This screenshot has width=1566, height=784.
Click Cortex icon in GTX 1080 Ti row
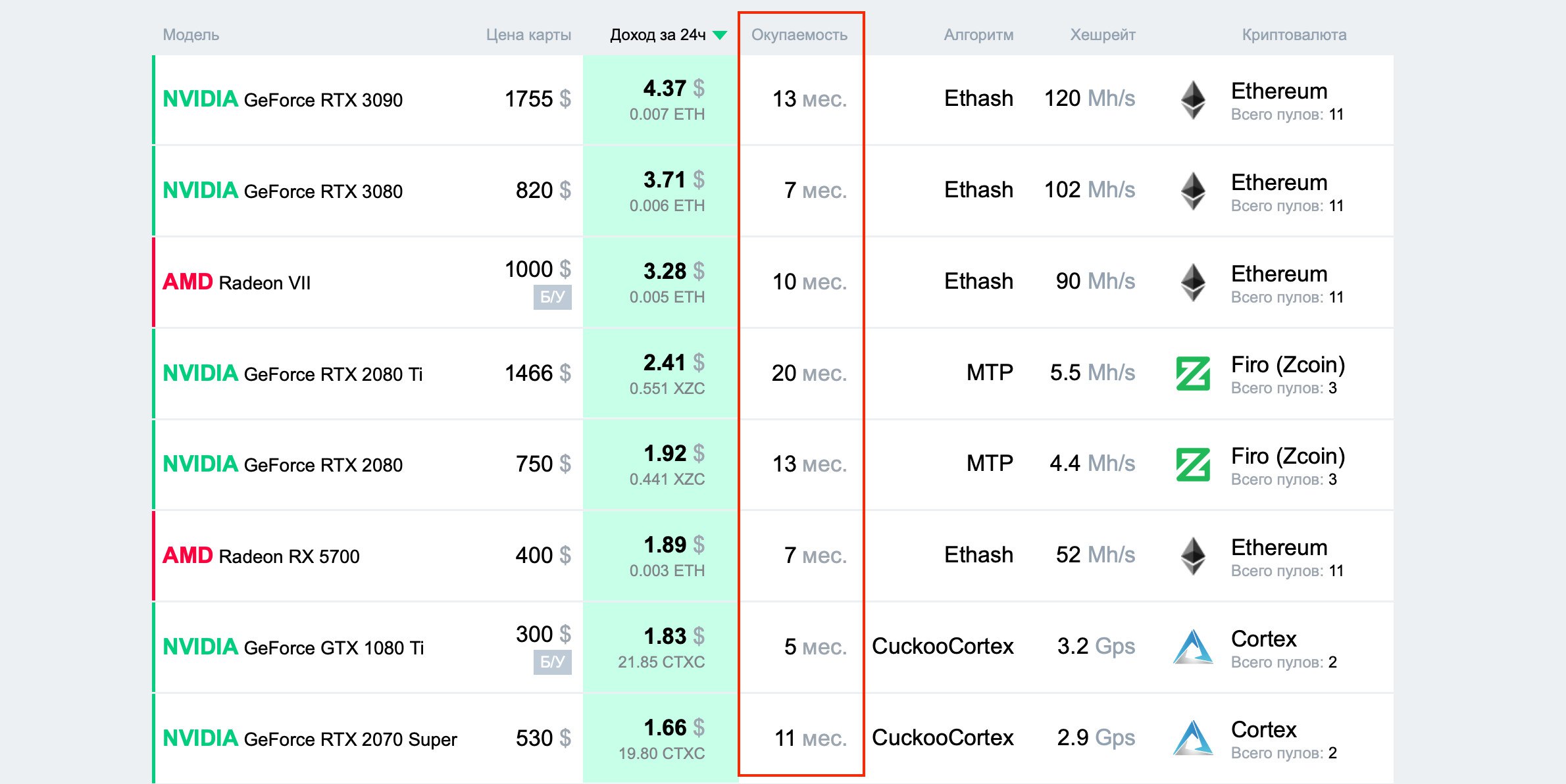coord(1193,647)
